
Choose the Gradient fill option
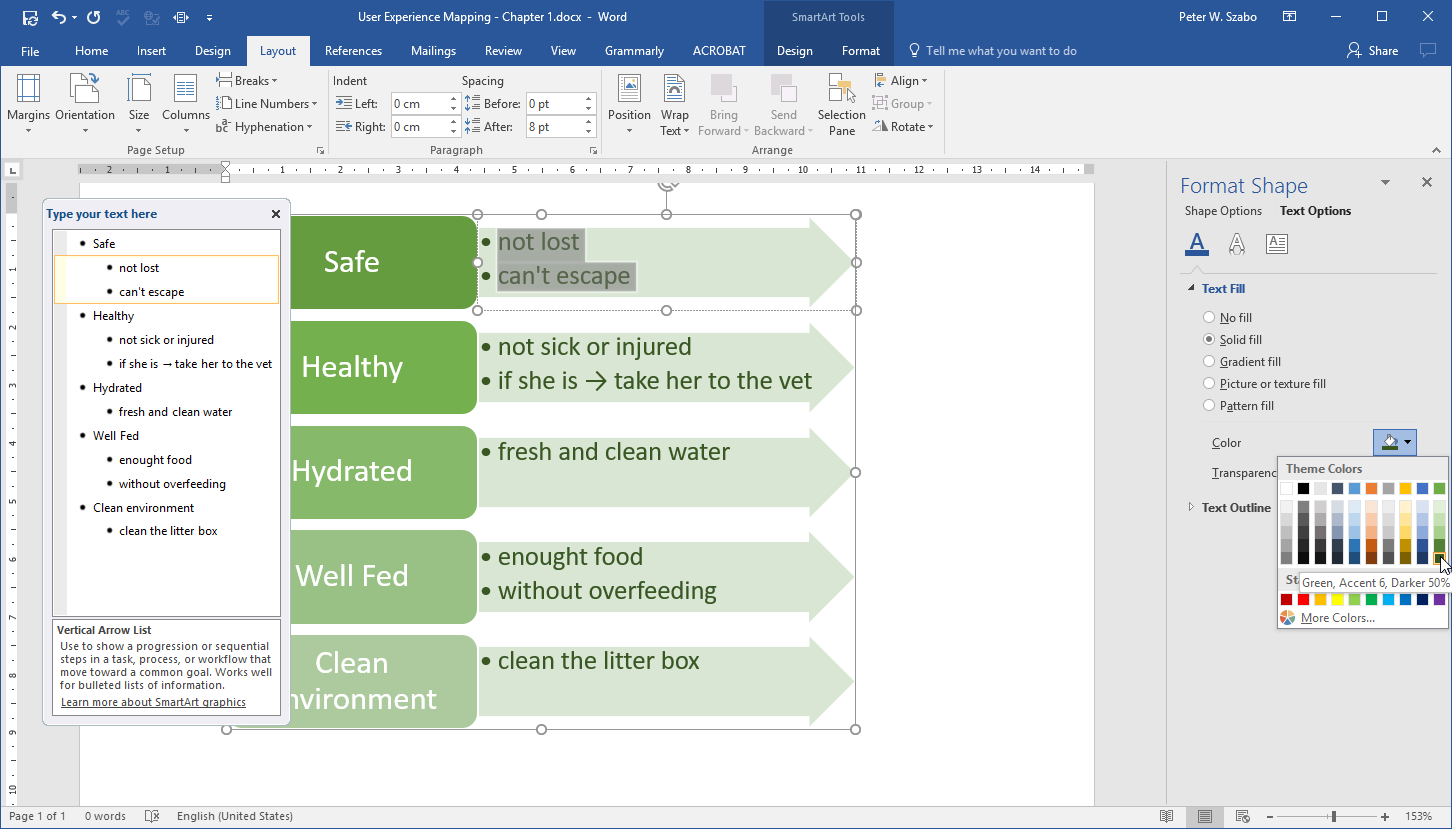point(1209,362)
